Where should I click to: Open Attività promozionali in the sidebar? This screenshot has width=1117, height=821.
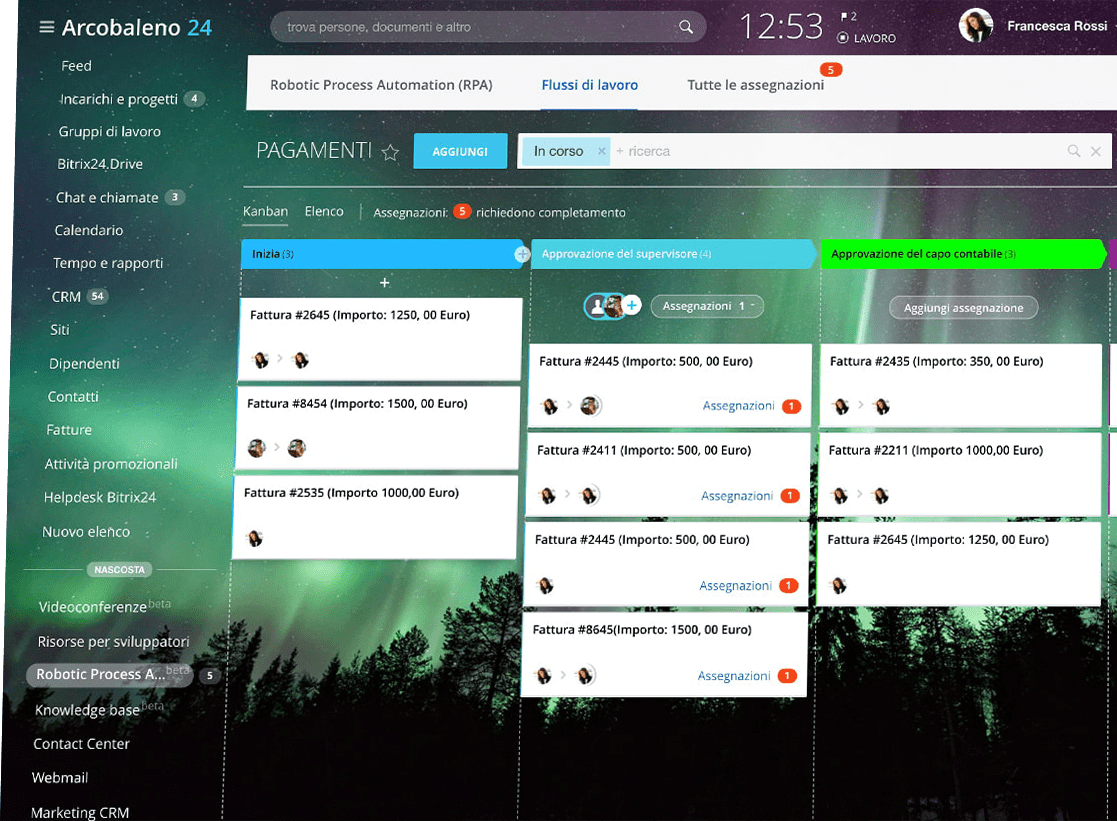[111, 464]
